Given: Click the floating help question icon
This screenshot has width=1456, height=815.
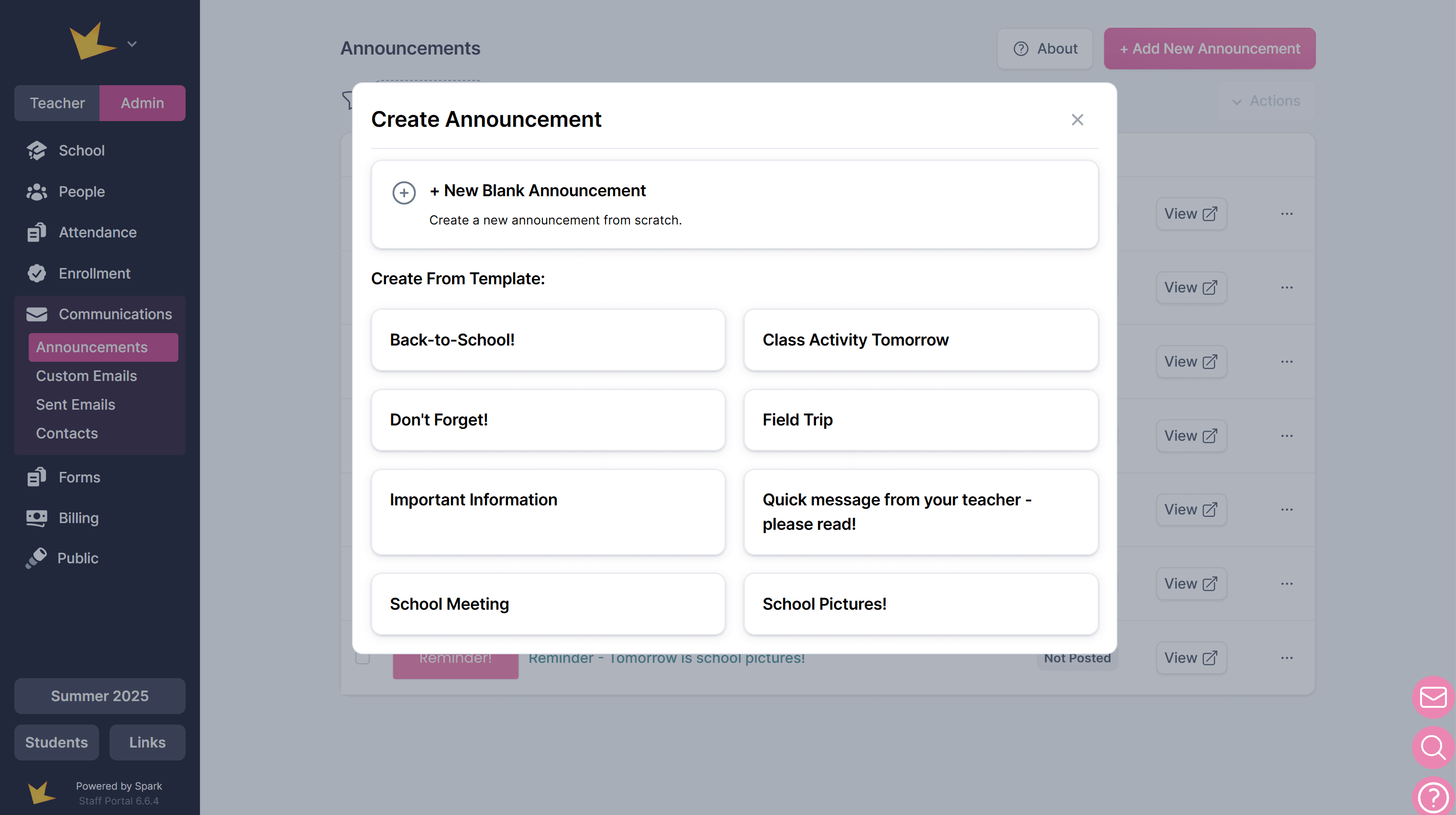Looking at the screenshot, I should click(x=1433, y=797).
